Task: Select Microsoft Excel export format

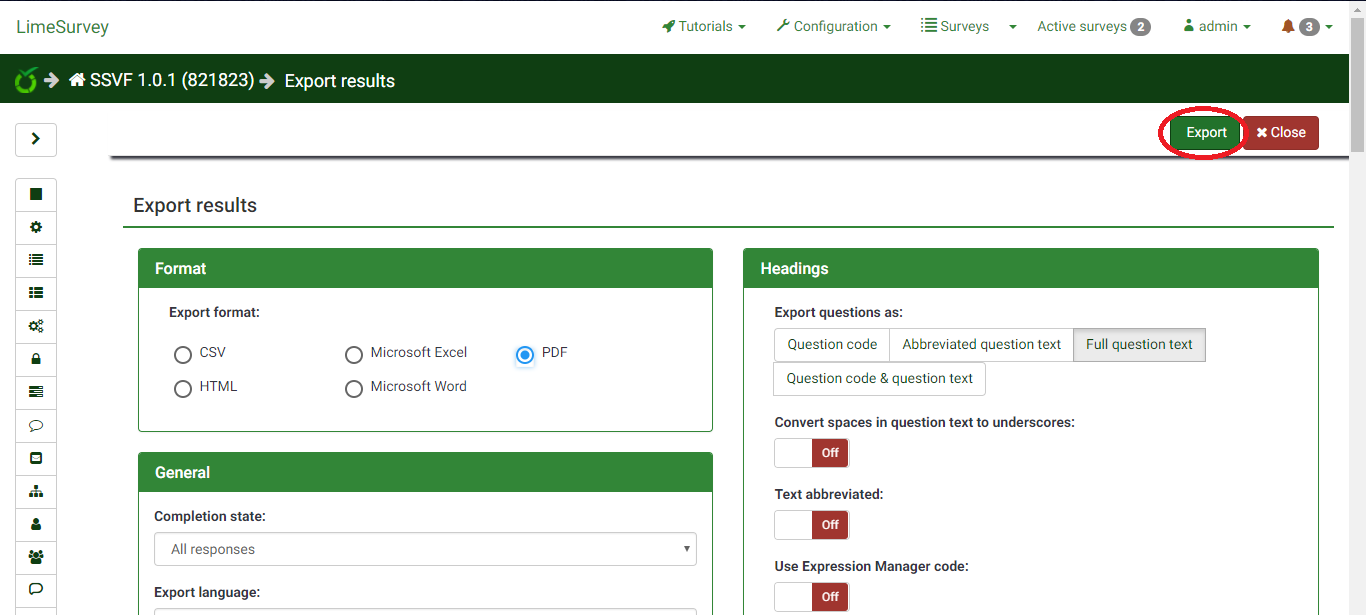Action: [x=354, y=355]
